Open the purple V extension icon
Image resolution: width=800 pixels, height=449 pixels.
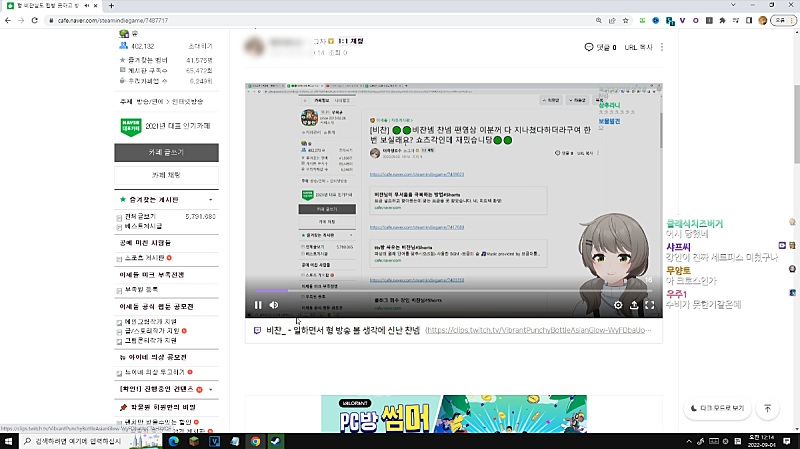682,20
